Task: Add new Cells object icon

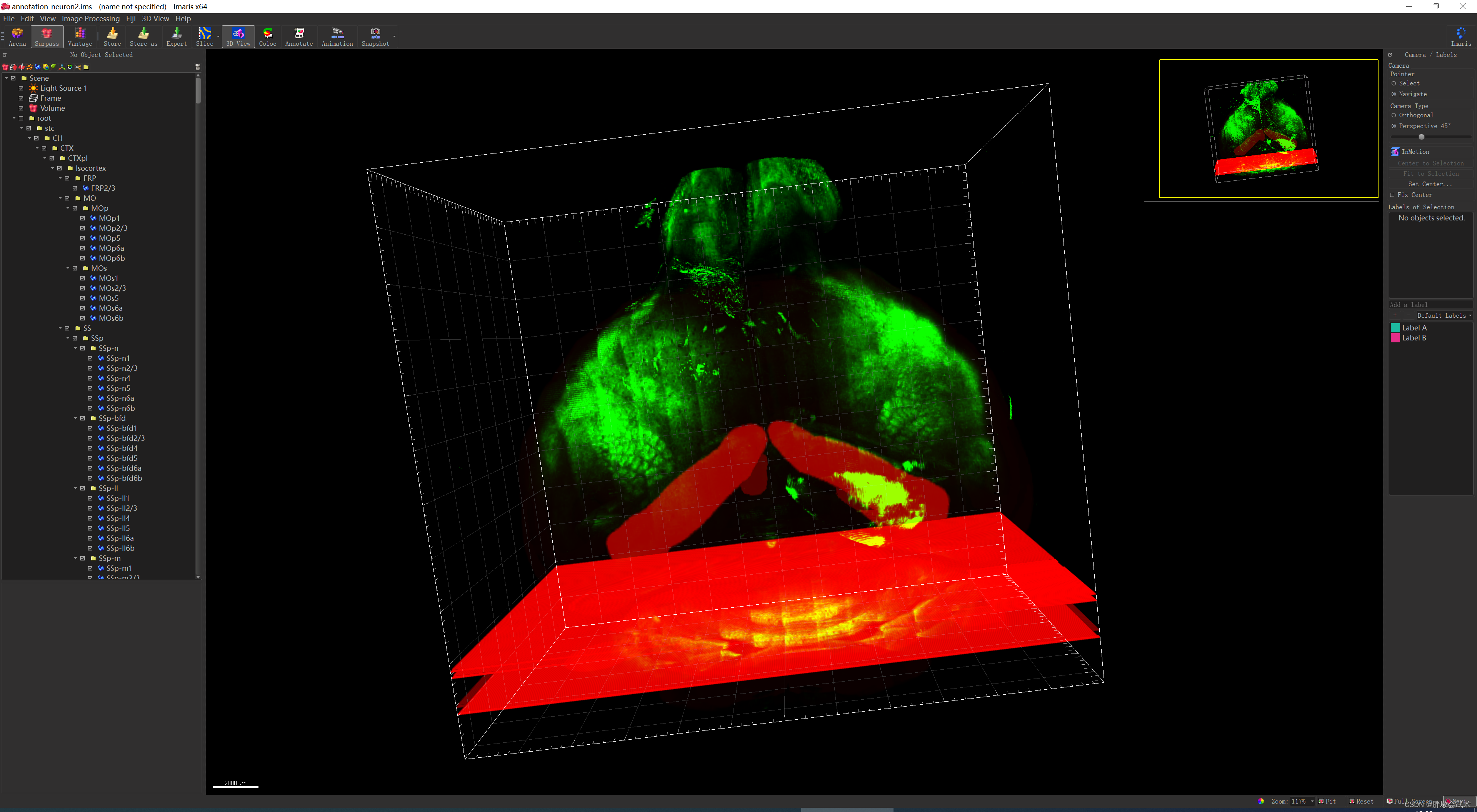Action: pyautogui.click(x=46, y=67)
